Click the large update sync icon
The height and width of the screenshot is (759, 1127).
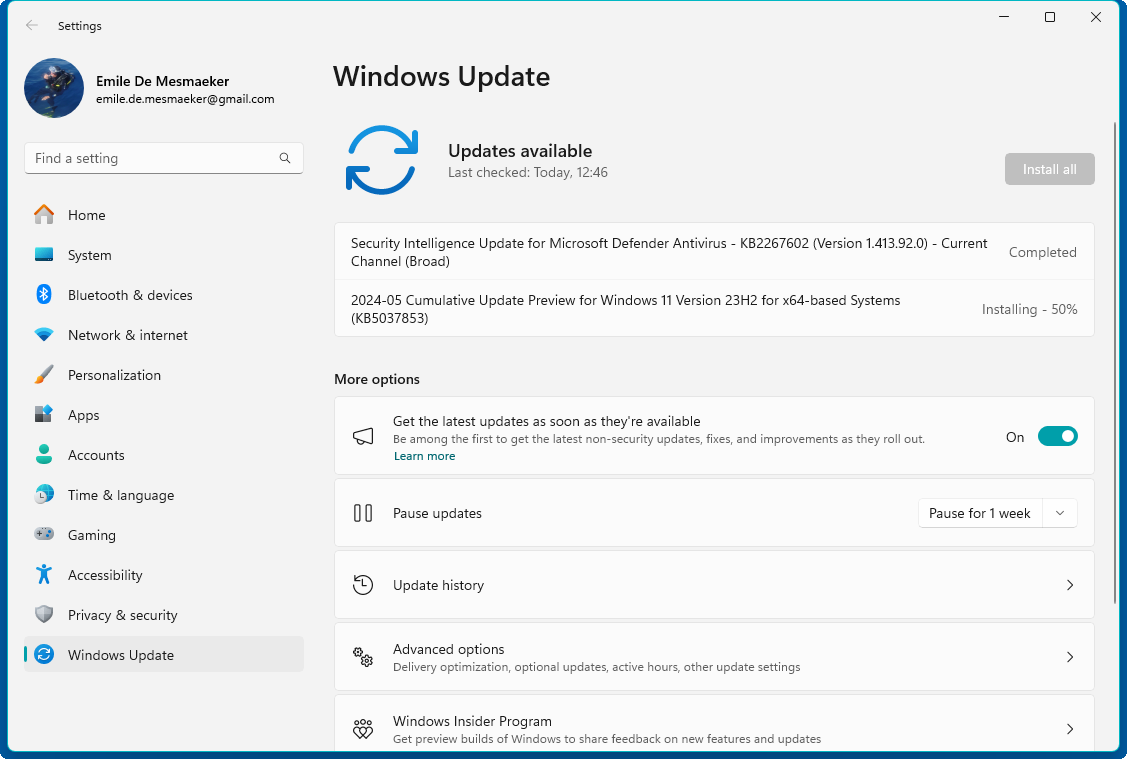pos(382,160)
